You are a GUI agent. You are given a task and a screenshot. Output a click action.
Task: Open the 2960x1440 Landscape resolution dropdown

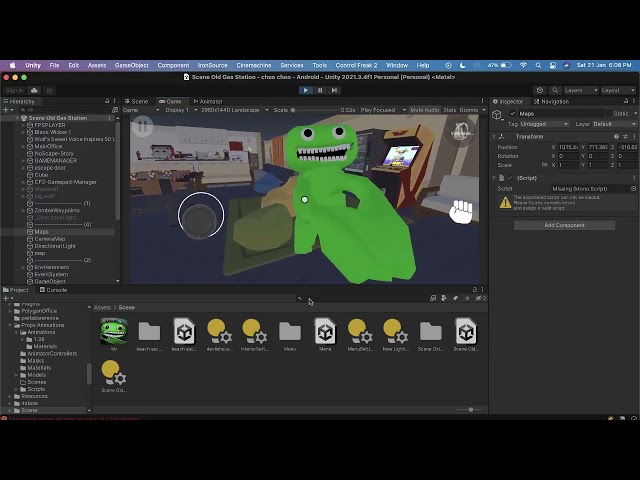coord(235,110)
